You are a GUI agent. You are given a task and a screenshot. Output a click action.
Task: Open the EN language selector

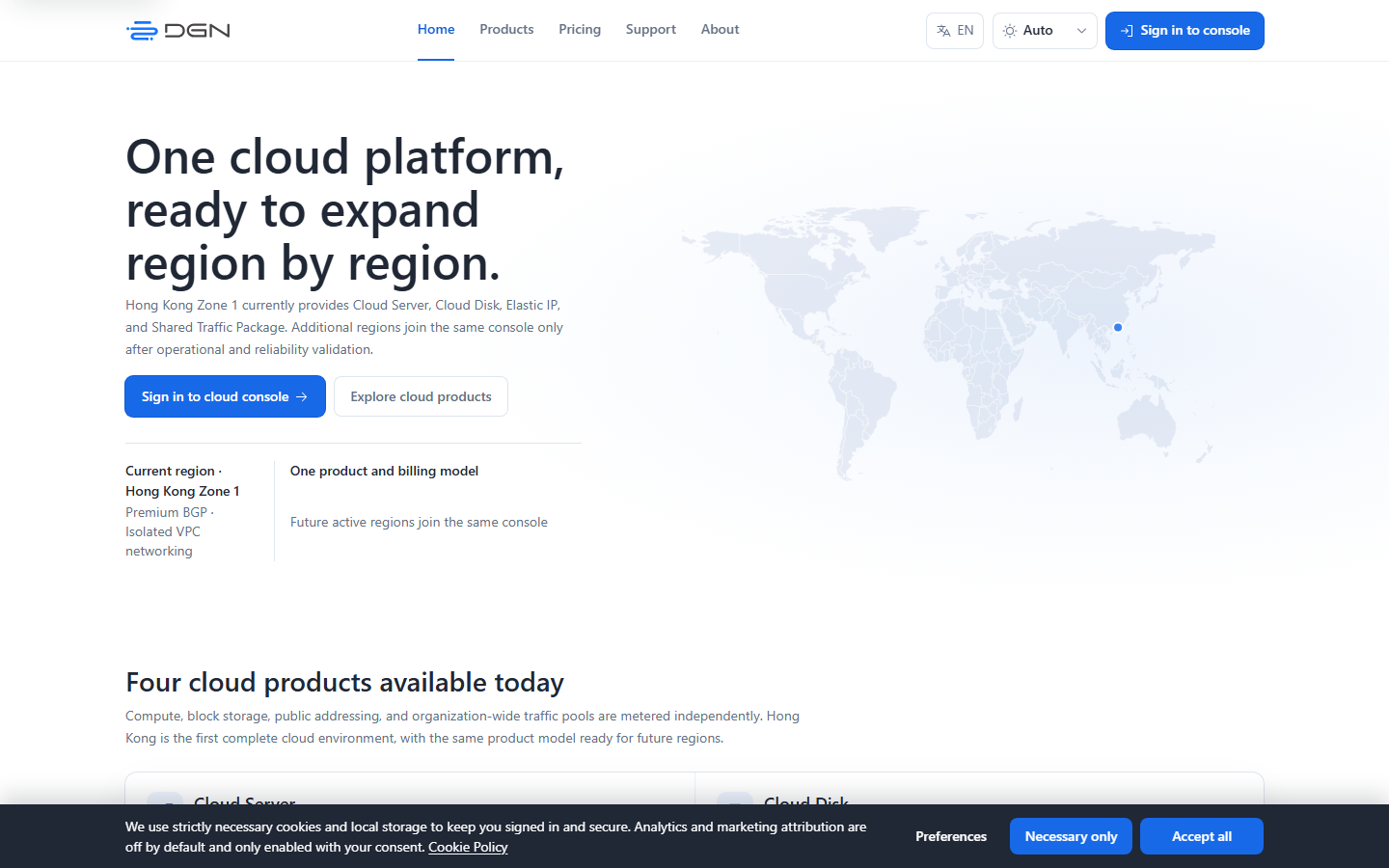tap(955, 31)
